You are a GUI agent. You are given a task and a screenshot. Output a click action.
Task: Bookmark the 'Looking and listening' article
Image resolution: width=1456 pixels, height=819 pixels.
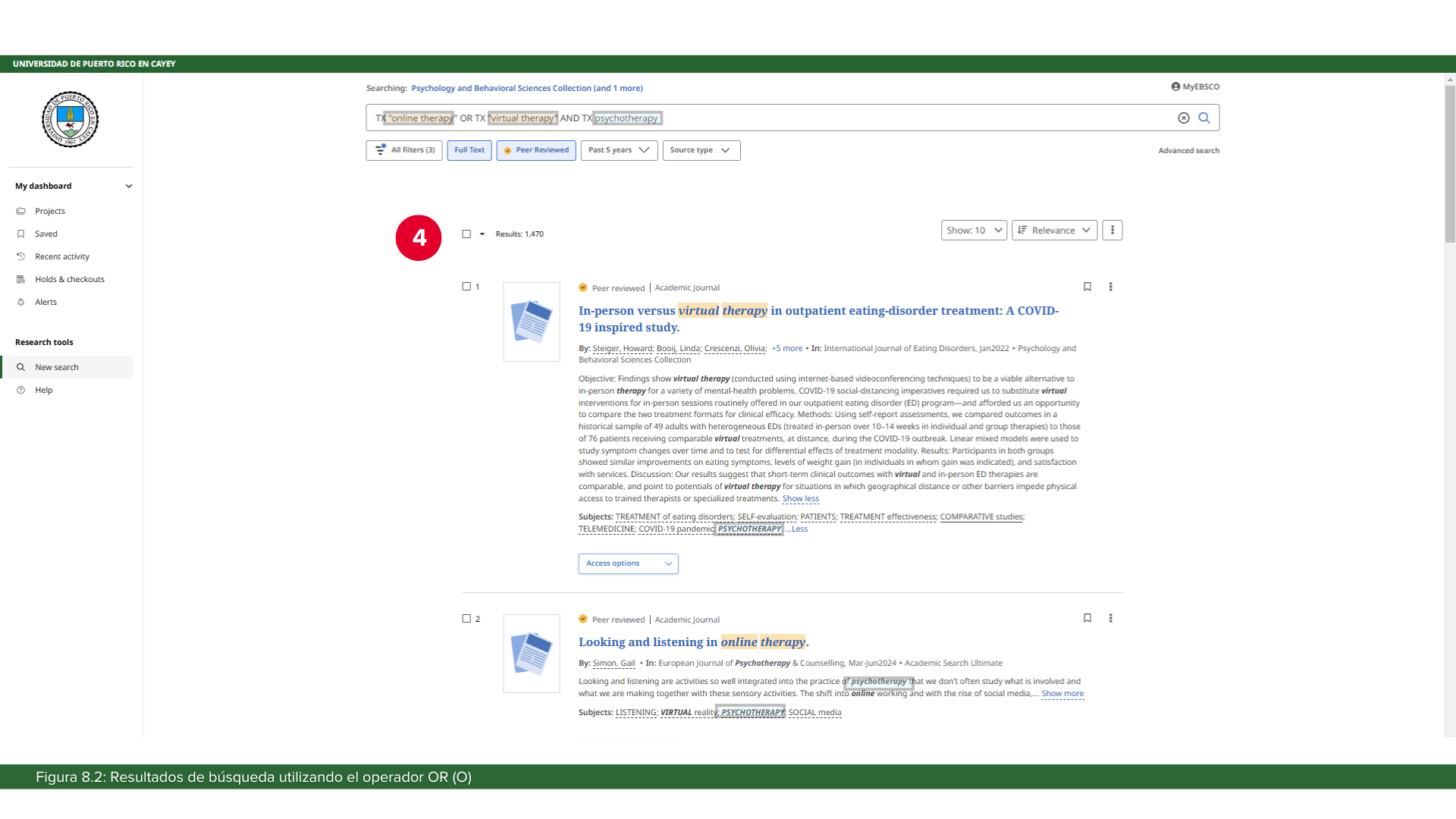pyautogui.click(x=1087, y=618)
